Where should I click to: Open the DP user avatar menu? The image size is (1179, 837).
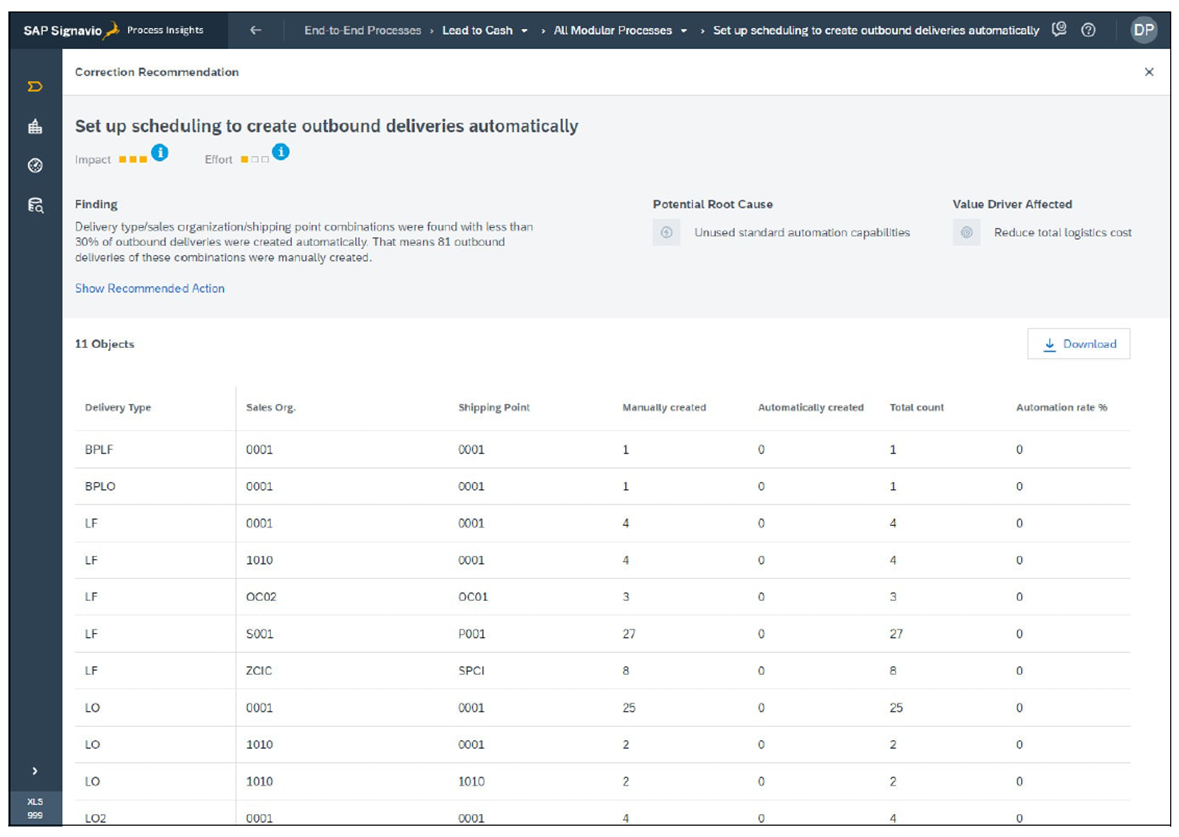tap(1143, 30)
